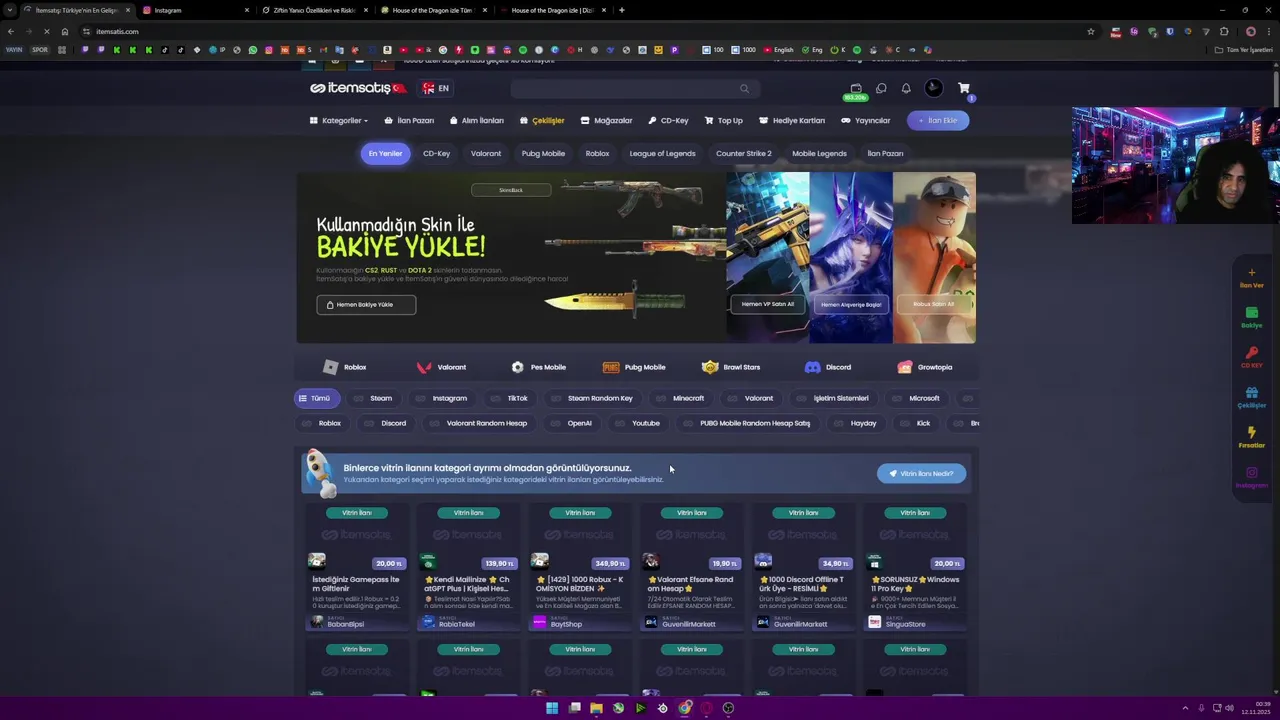Click Çekilişler gift in right sidebar

point(1251,398)
